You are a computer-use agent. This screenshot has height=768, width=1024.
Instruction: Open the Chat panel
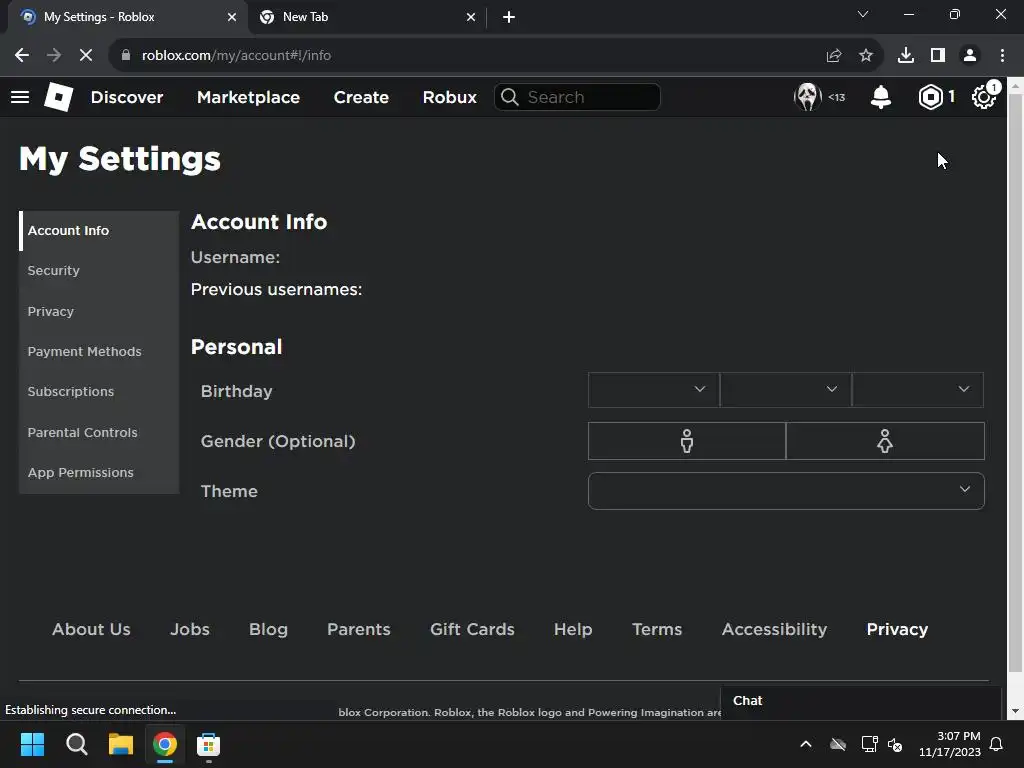[x=861, y=701]
